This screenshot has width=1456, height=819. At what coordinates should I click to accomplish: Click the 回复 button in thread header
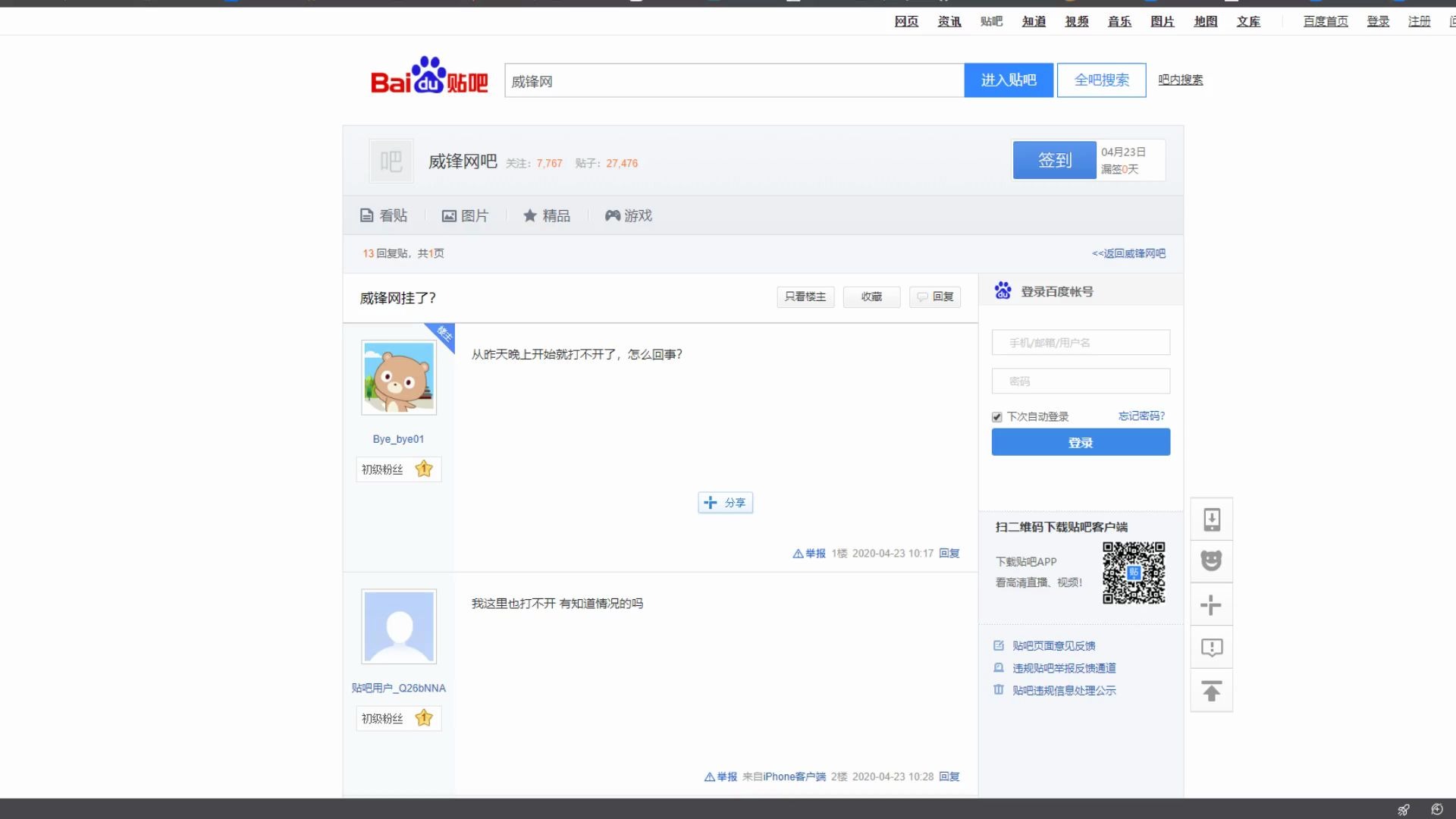point(935,297)
